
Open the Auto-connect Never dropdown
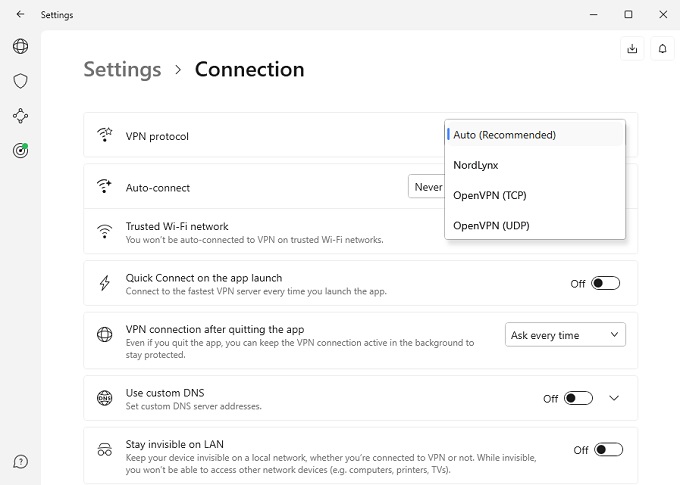(426, 187)
